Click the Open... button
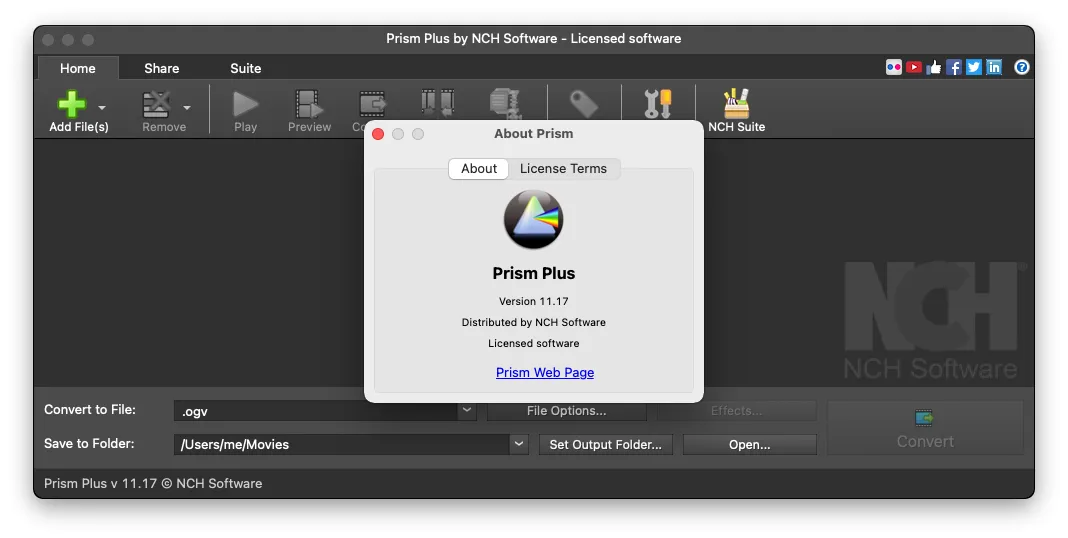The width and height of the screenshot is (1068, 538). click(750, 444)
